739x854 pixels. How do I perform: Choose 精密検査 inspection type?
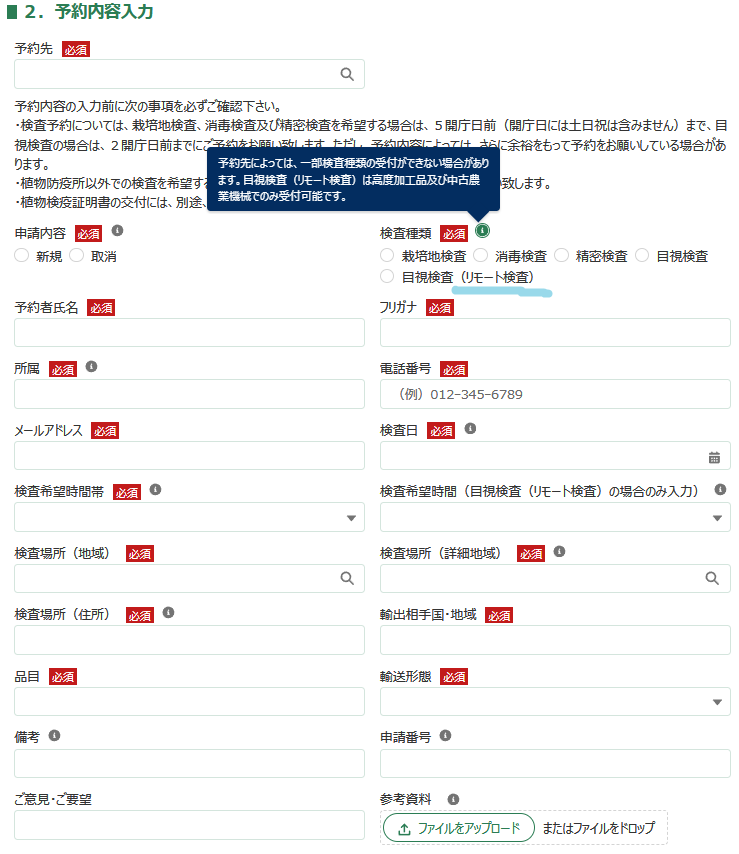point(561,255)
